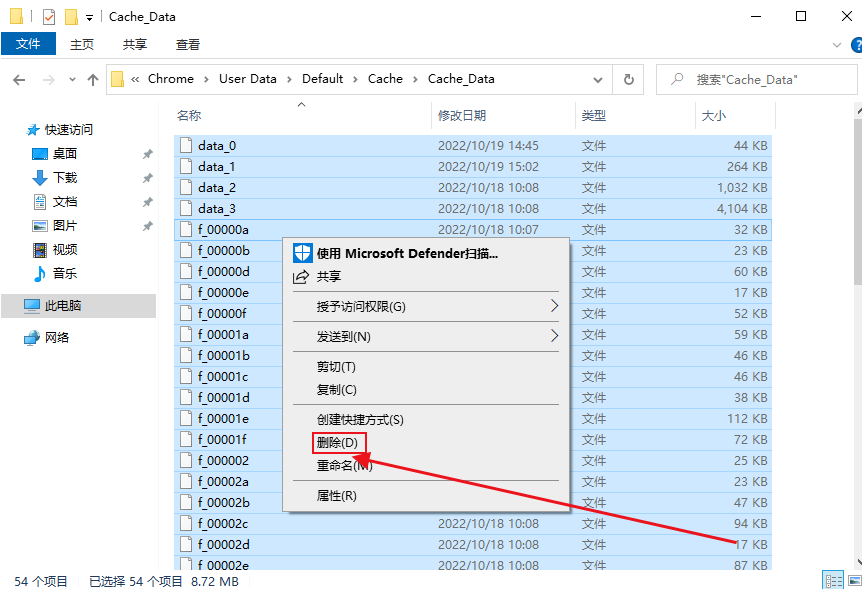Open 图片 in the navigation pane
Screen dimensions: 862x590
pos(64,225)
